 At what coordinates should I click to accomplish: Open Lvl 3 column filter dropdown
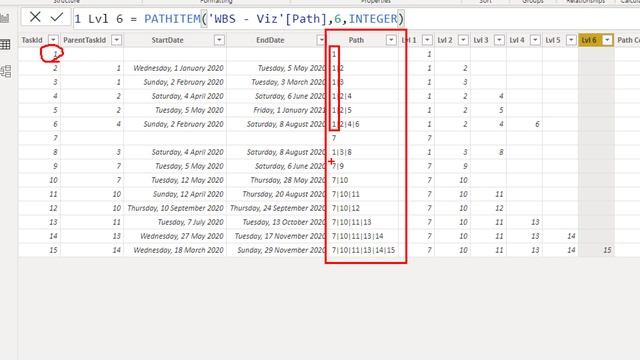tap(499, 40)
